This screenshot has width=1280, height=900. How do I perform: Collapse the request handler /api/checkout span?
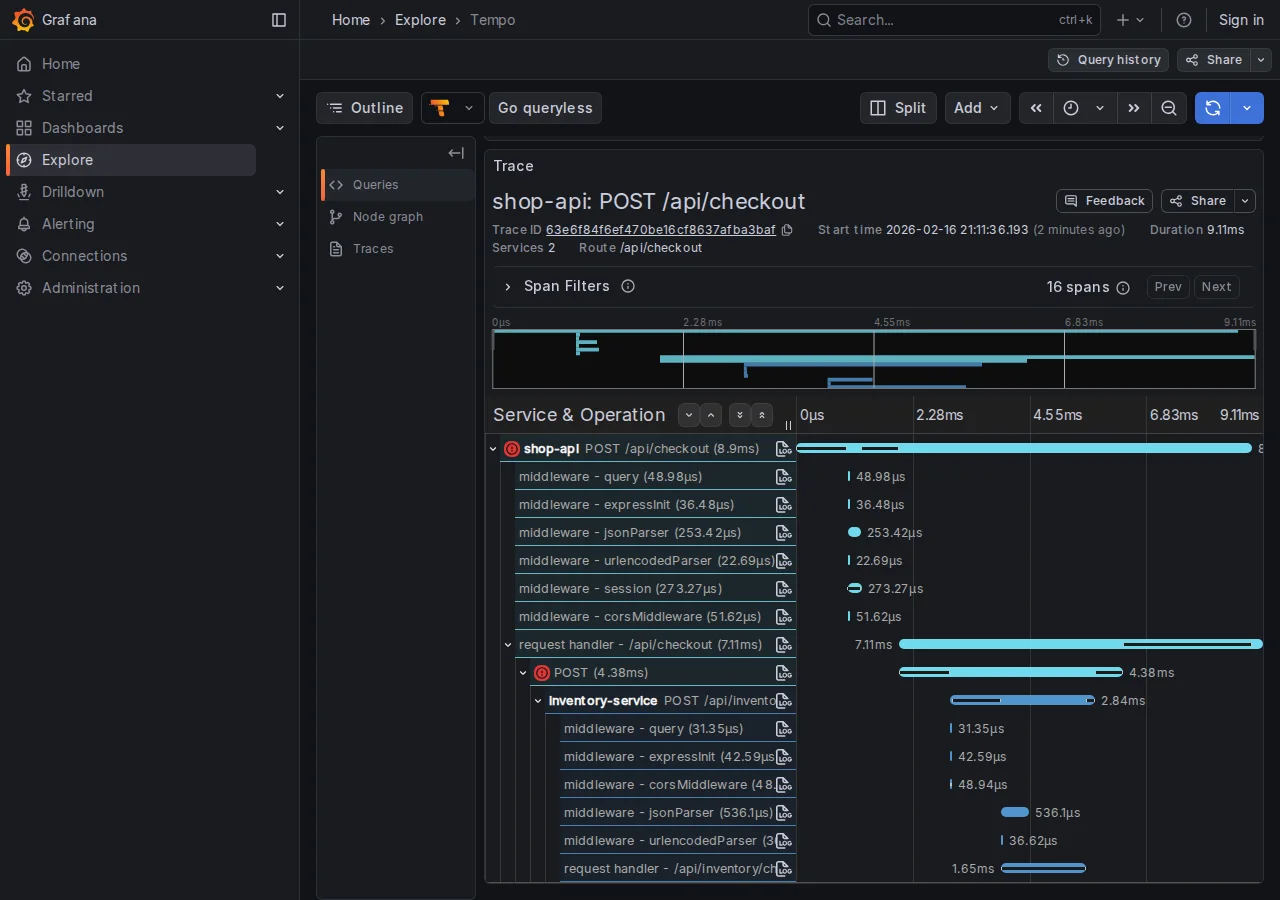[508, 645]
